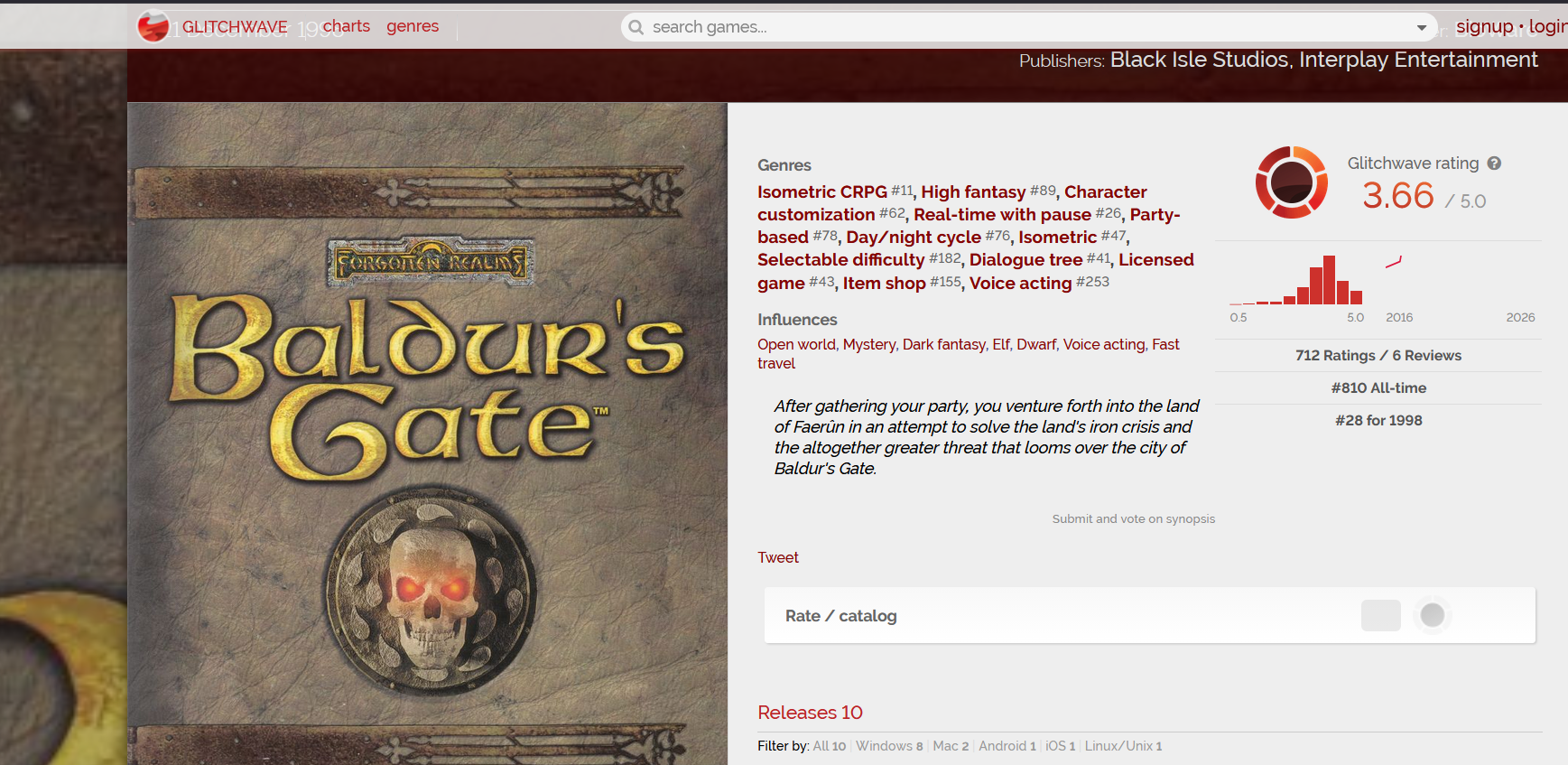This screenshot has height=765, width=1568.
Task: Click the signup link
Action: (x=1484, y=26)
